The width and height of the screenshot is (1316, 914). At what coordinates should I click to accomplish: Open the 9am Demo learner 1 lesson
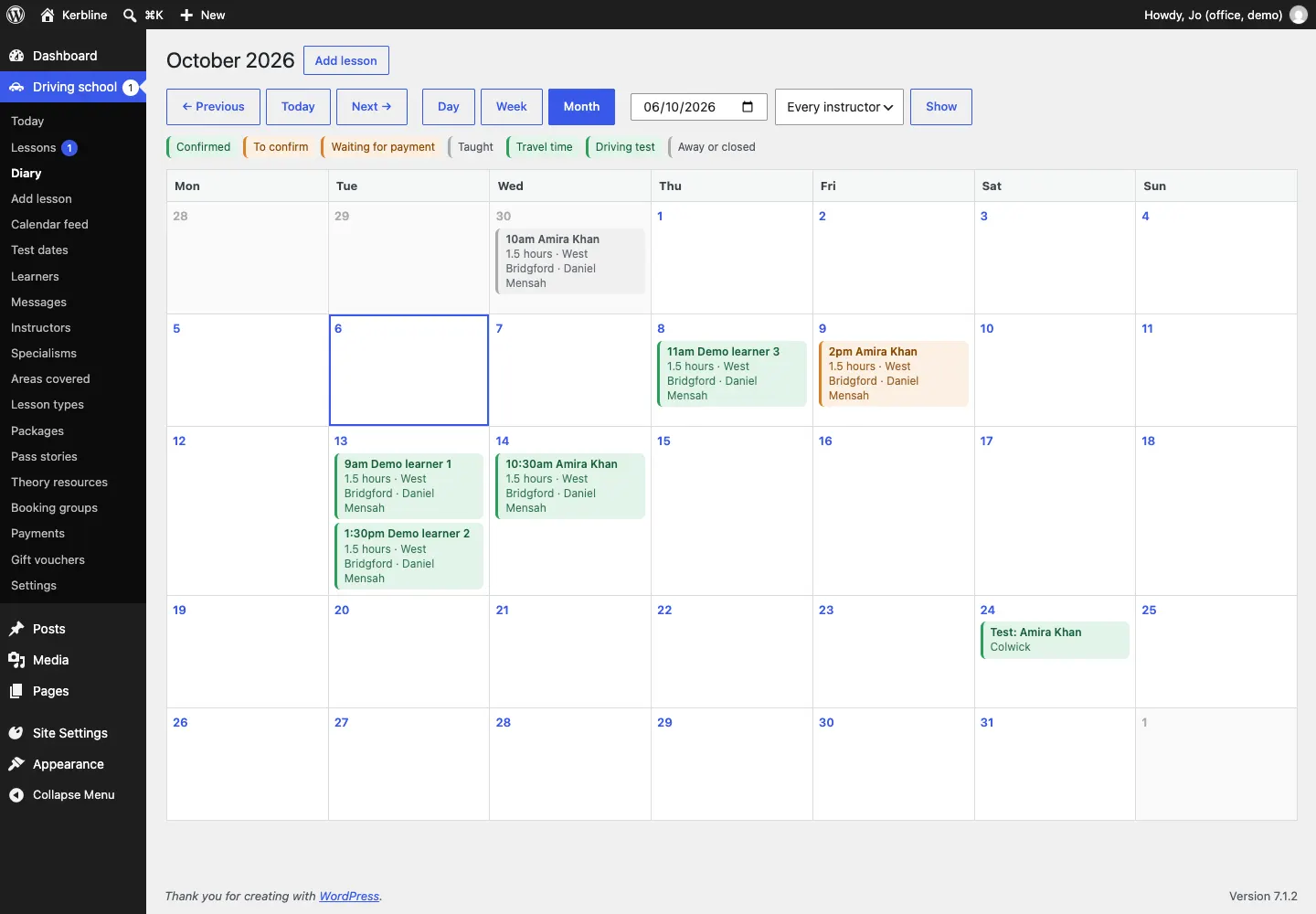pos(409,486)
